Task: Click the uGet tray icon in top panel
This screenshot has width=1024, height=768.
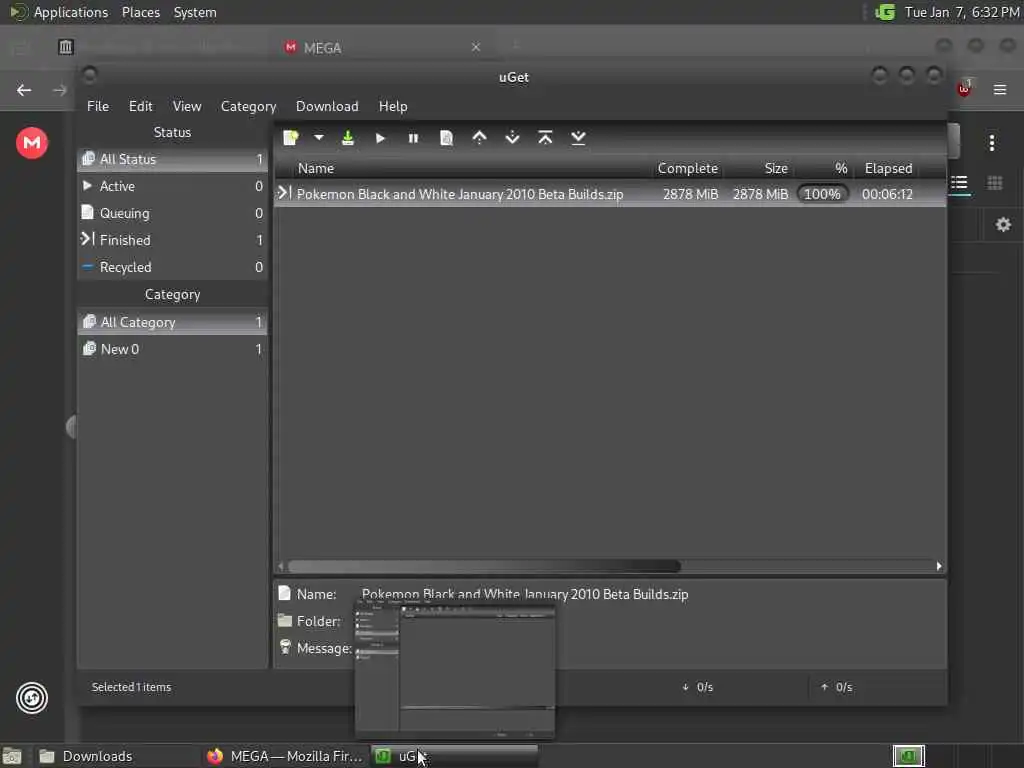Action: tap(885, 12)
